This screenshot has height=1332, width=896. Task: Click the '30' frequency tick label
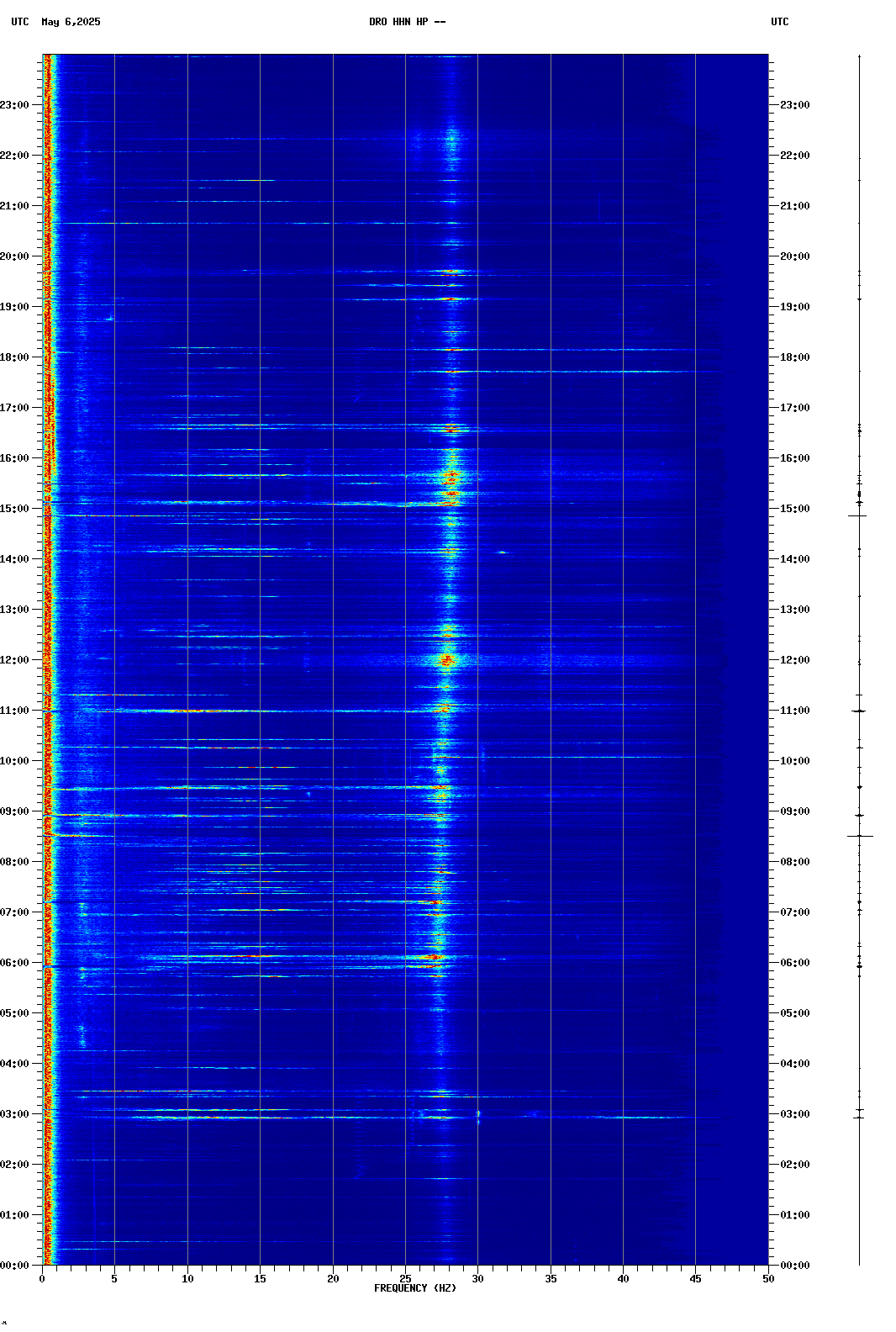point(477,1279)
